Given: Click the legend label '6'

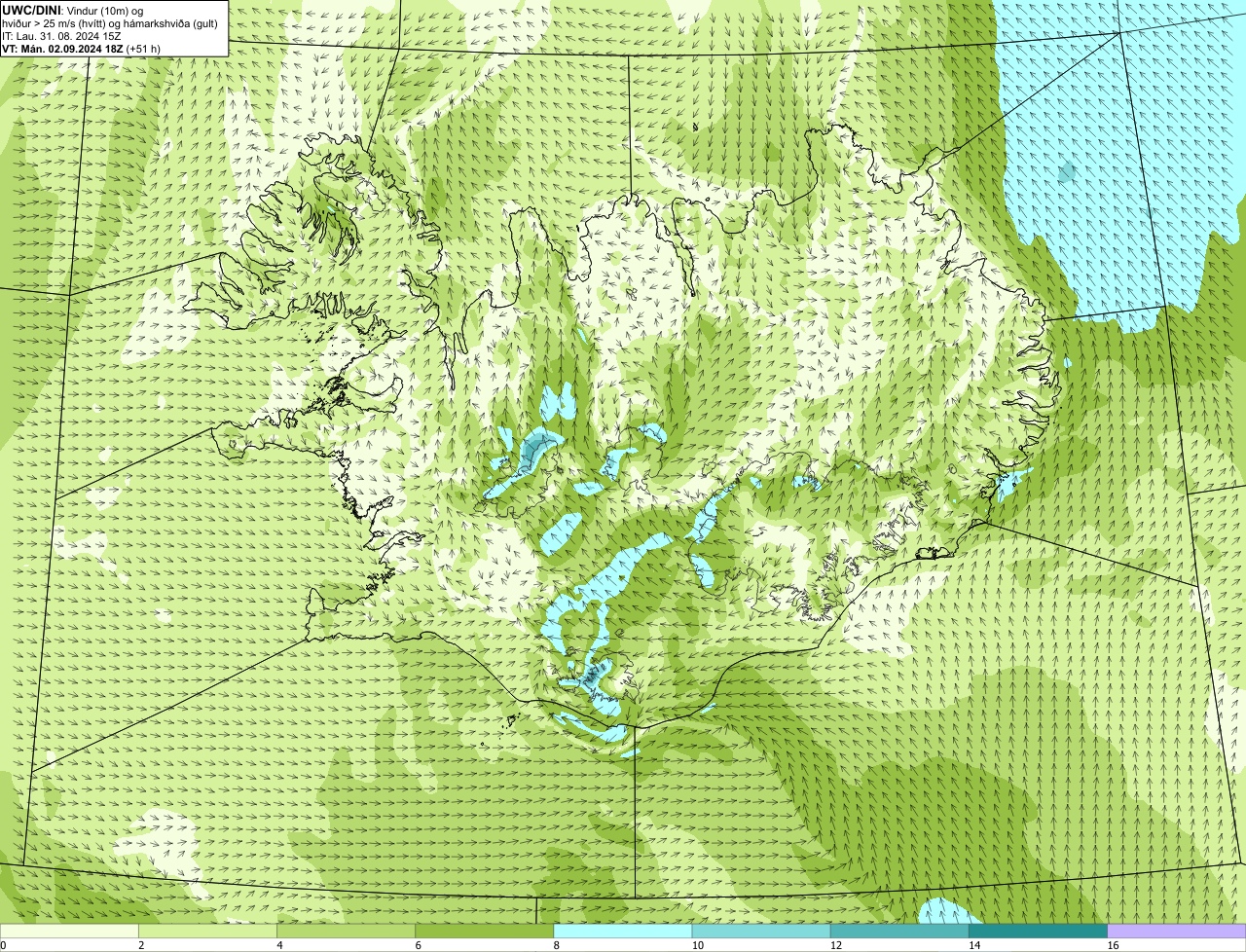Looking at the screenshot, I should pos(419,945).
